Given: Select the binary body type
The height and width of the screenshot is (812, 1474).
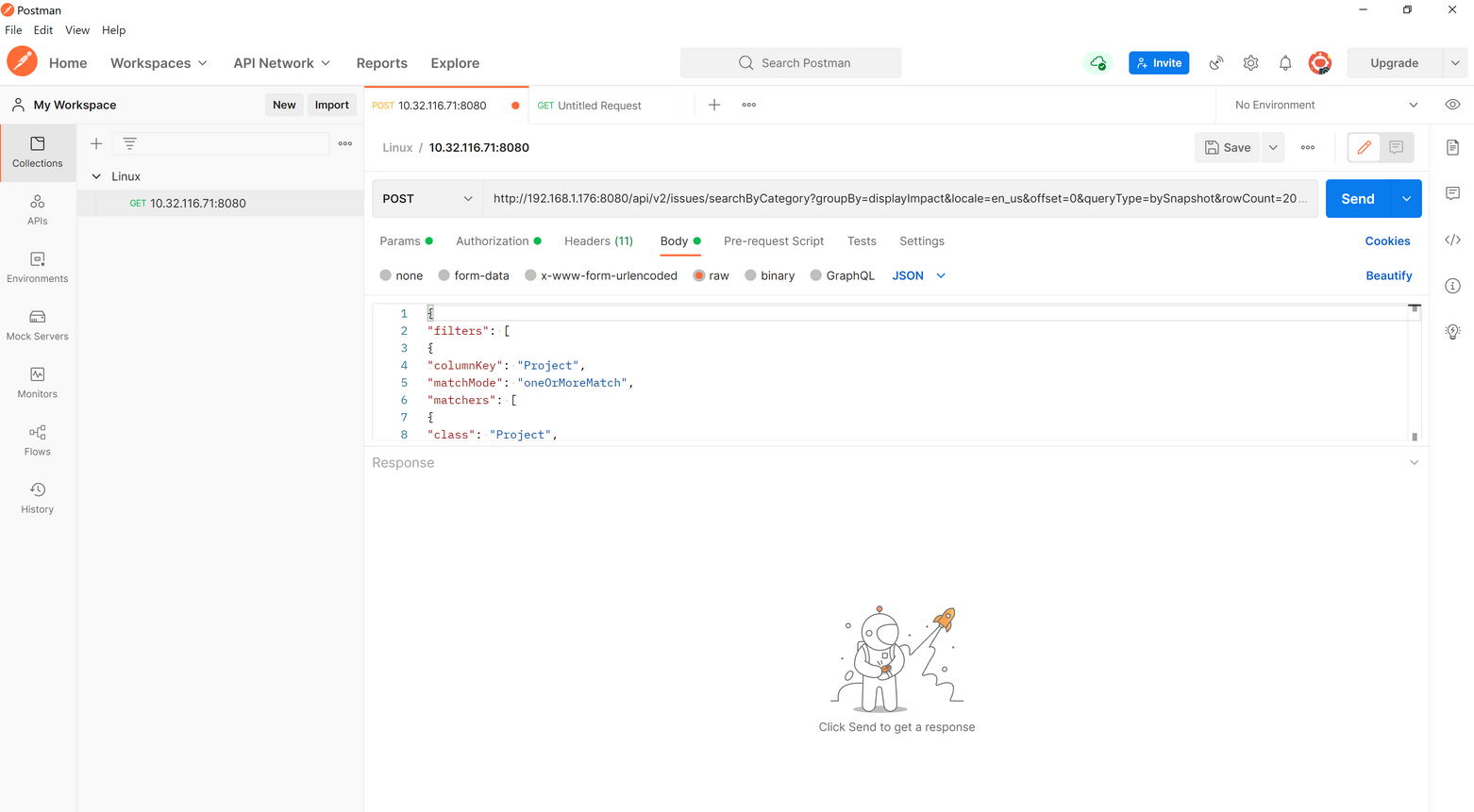Looking at the screenshot, I should pos(750,275).
